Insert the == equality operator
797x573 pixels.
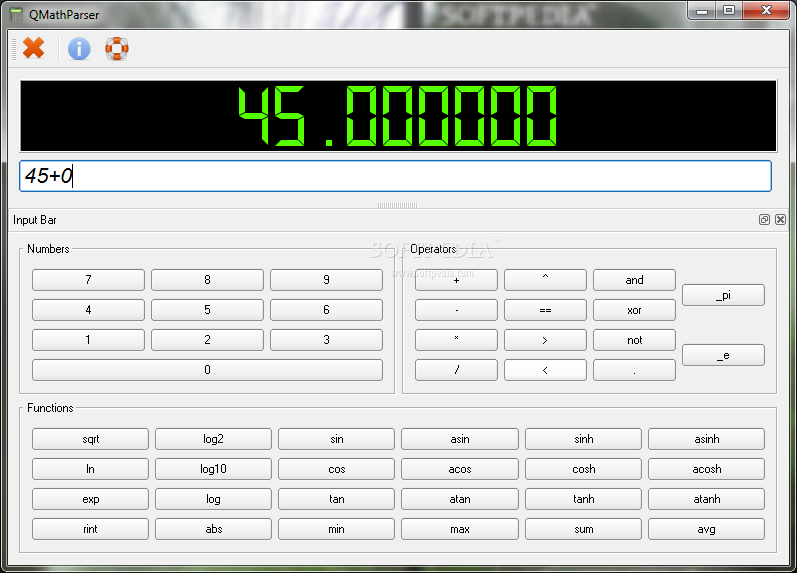tap(545, 310)
